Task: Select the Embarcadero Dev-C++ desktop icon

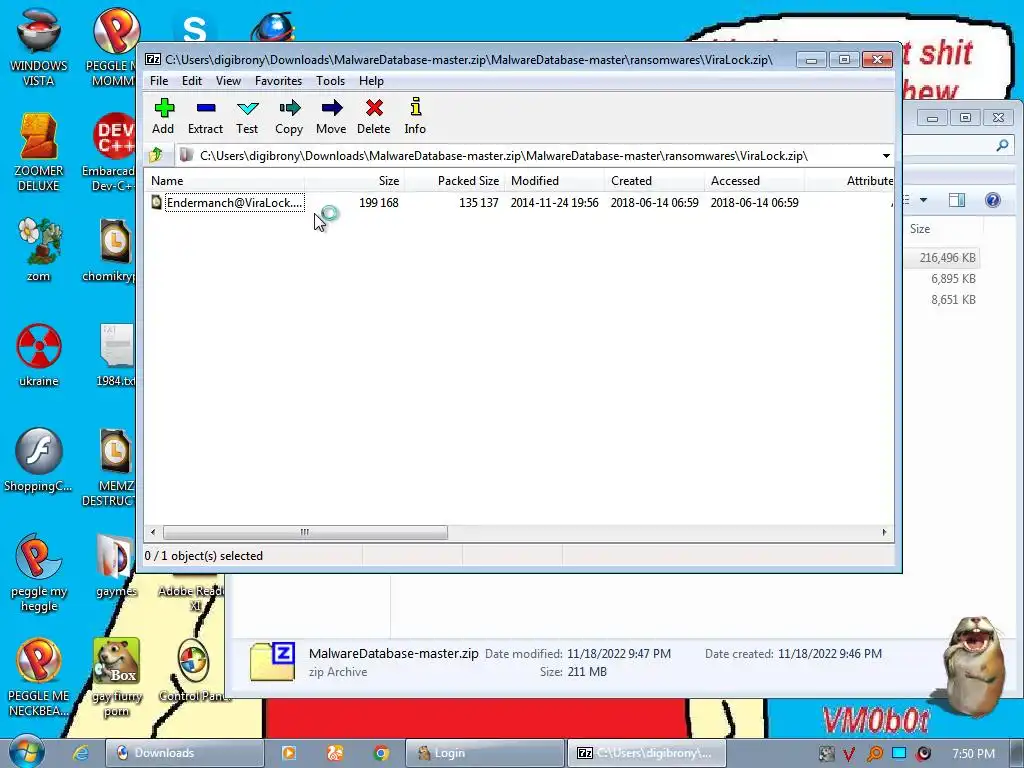Action: point(111,152)
